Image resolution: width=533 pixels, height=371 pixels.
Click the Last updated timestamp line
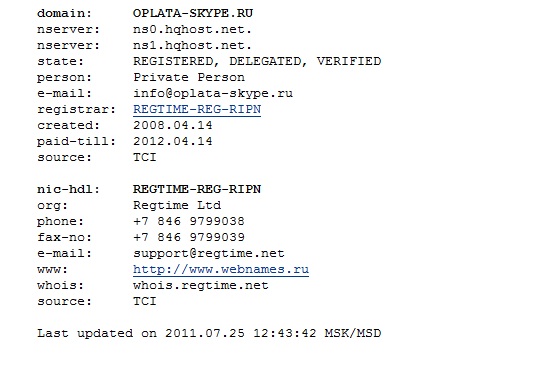point(209,334)
